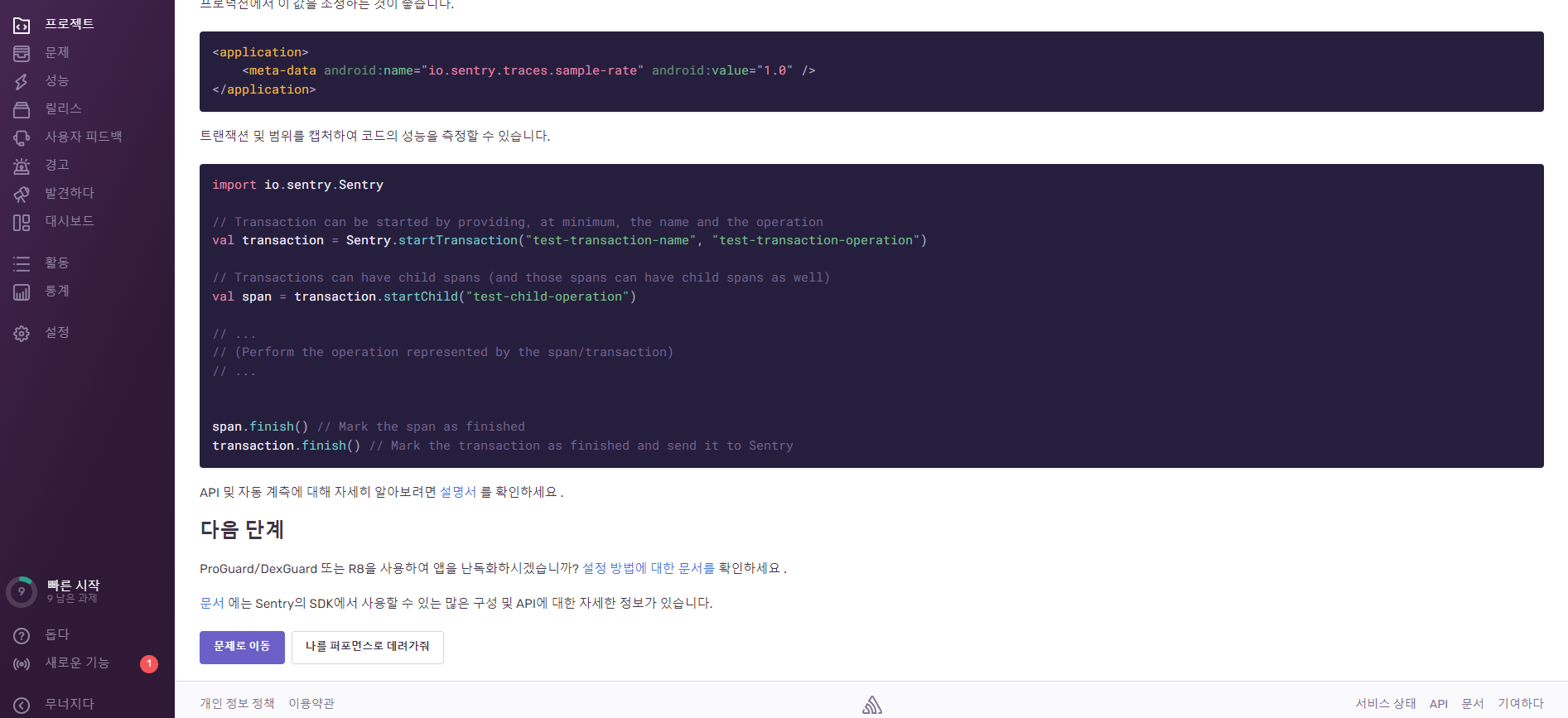Click 무너지다 collapse label
The image size is (1568, 718).
pyautogui.click(x=70, y=704)
